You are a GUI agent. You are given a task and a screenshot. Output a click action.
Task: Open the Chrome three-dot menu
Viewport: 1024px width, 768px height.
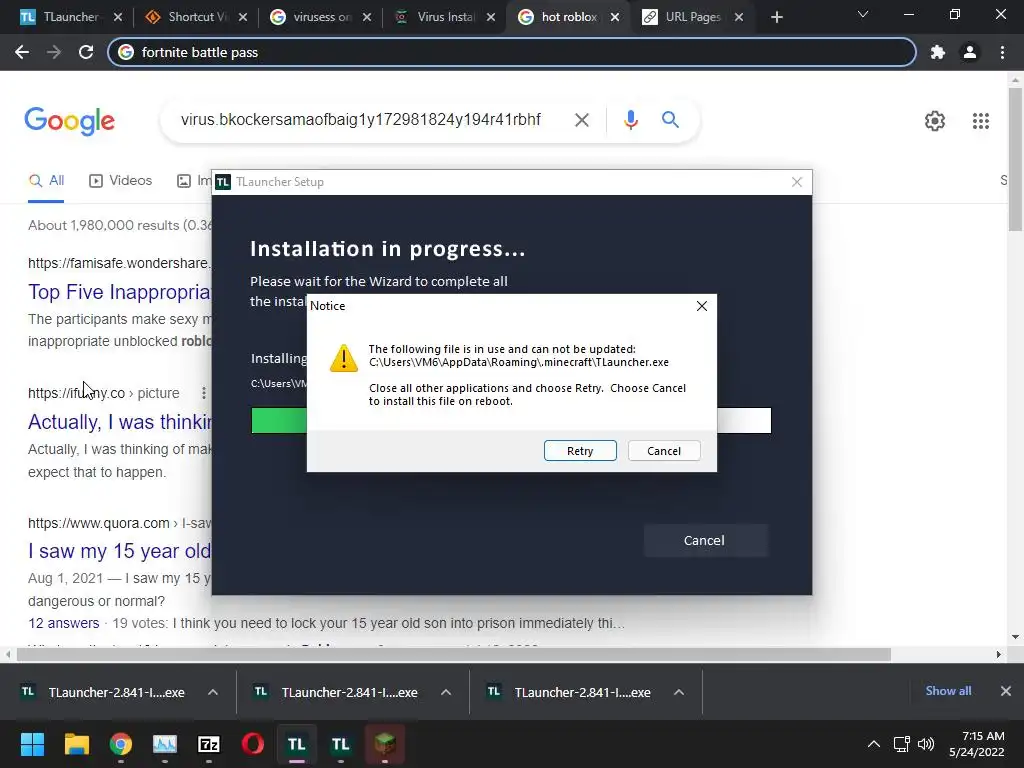click(x=1002, y=52)
